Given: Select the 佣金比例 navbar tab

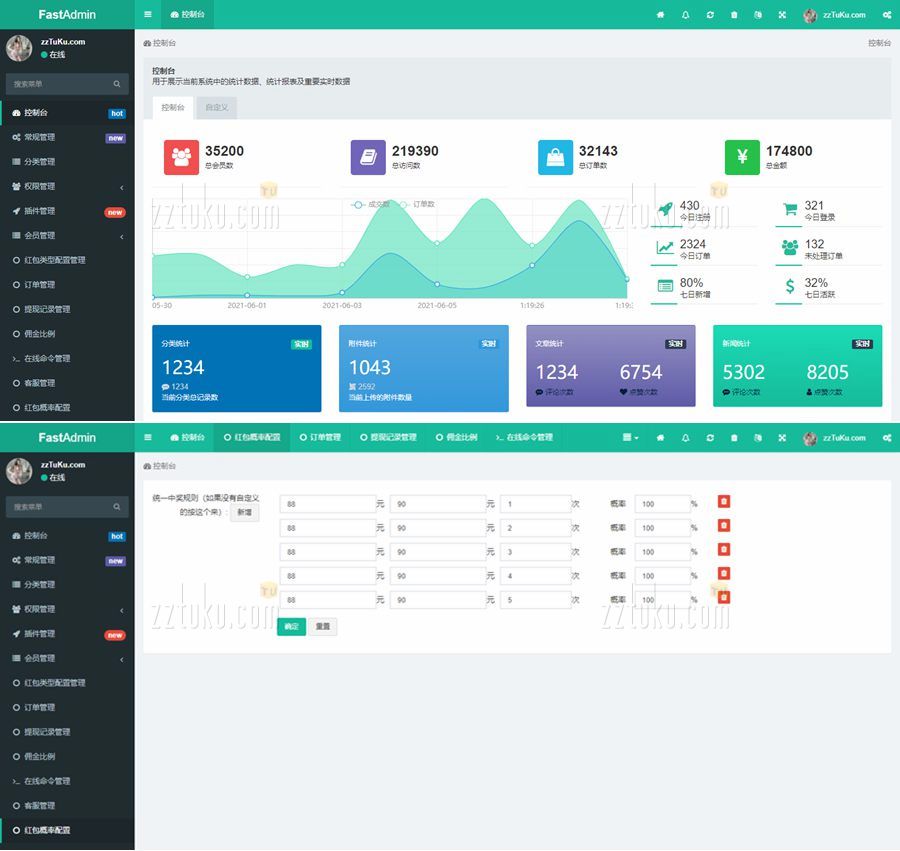Looking at the screenshot, I should [456, 438].
